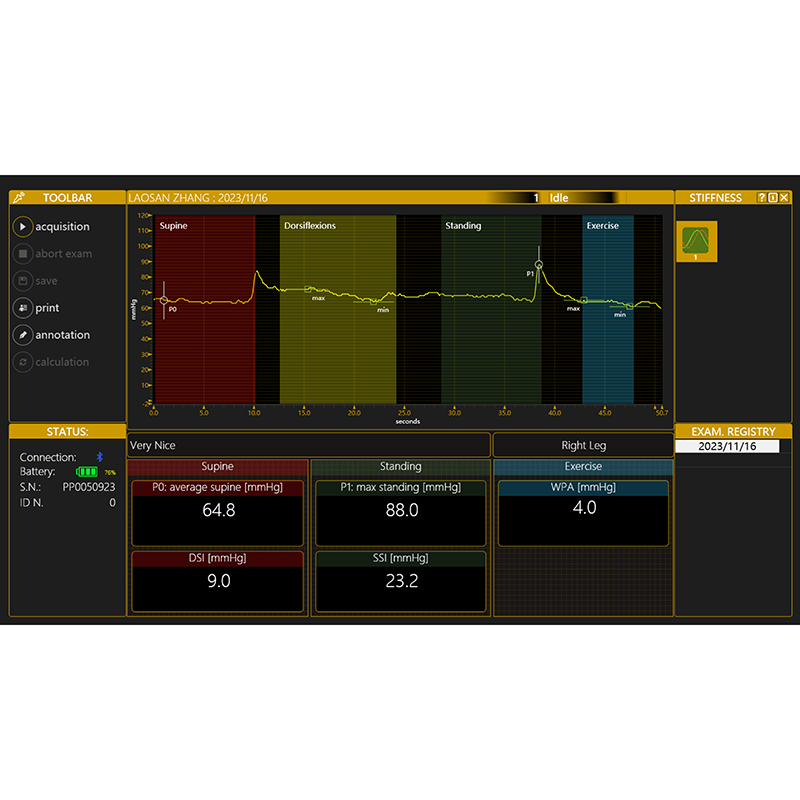The height and width of the screenshot is (800, 800).
Task: Click the print icon in toolbar
Action: [x=22, y=308]
